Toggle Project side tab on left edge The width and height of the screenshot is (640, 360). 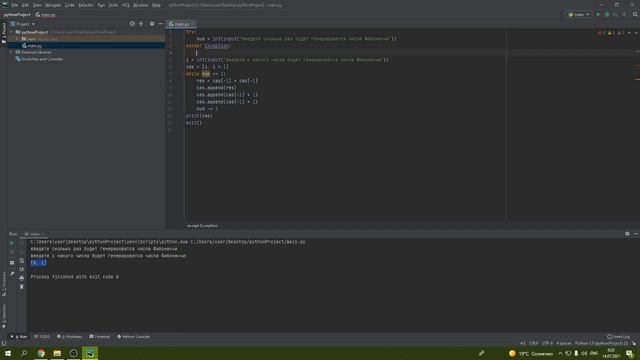[4, 33]
